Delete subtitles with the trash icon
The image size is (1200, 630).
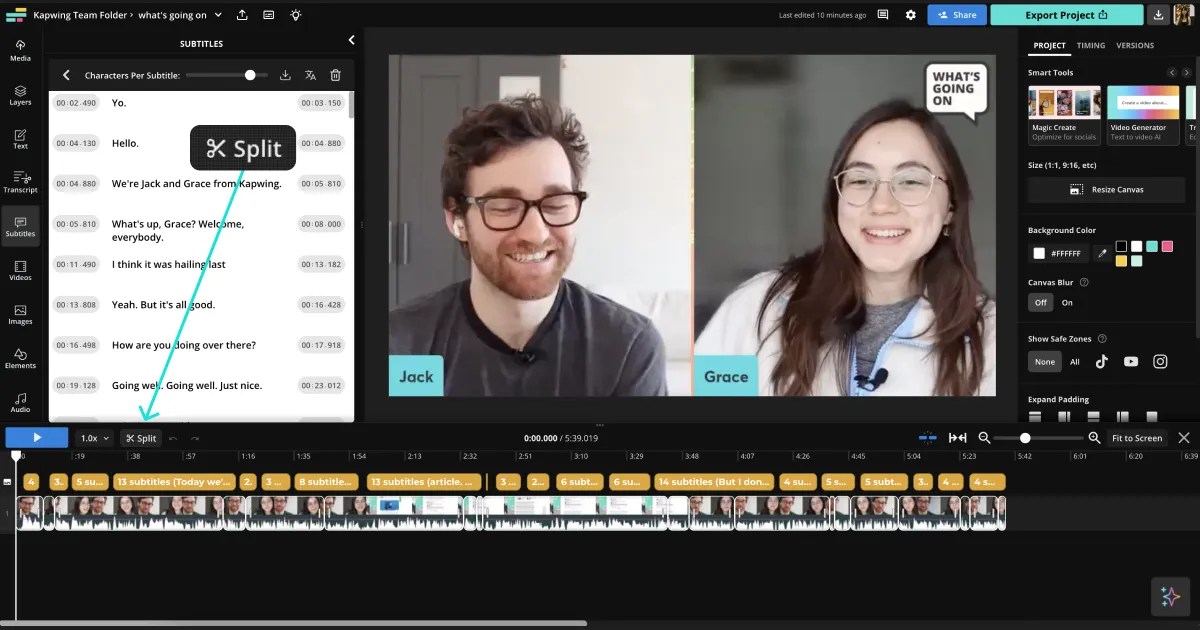pyautogui.click(x=337, y=75)
